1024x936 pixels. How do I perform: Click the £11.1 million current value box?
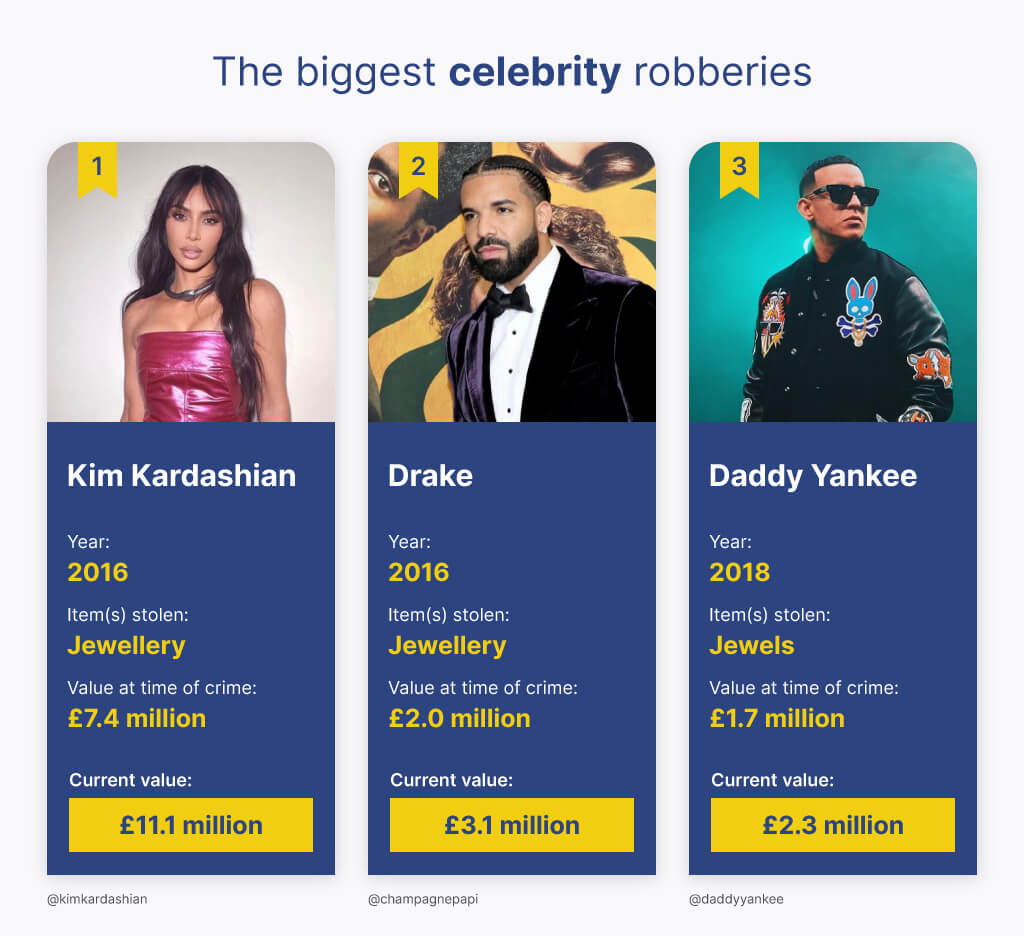(191, 825)
